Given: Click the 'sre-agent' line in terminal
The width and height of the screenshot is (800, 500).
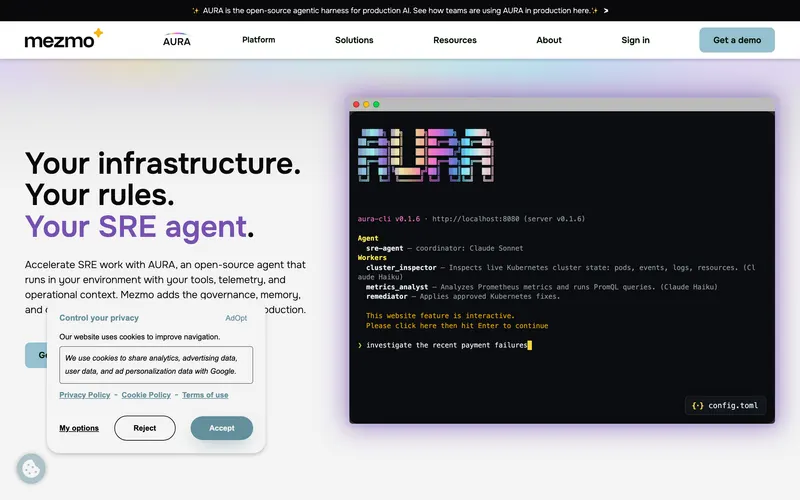Looking at the screenshot, I should pyautogui.click(x=444, y=248).
